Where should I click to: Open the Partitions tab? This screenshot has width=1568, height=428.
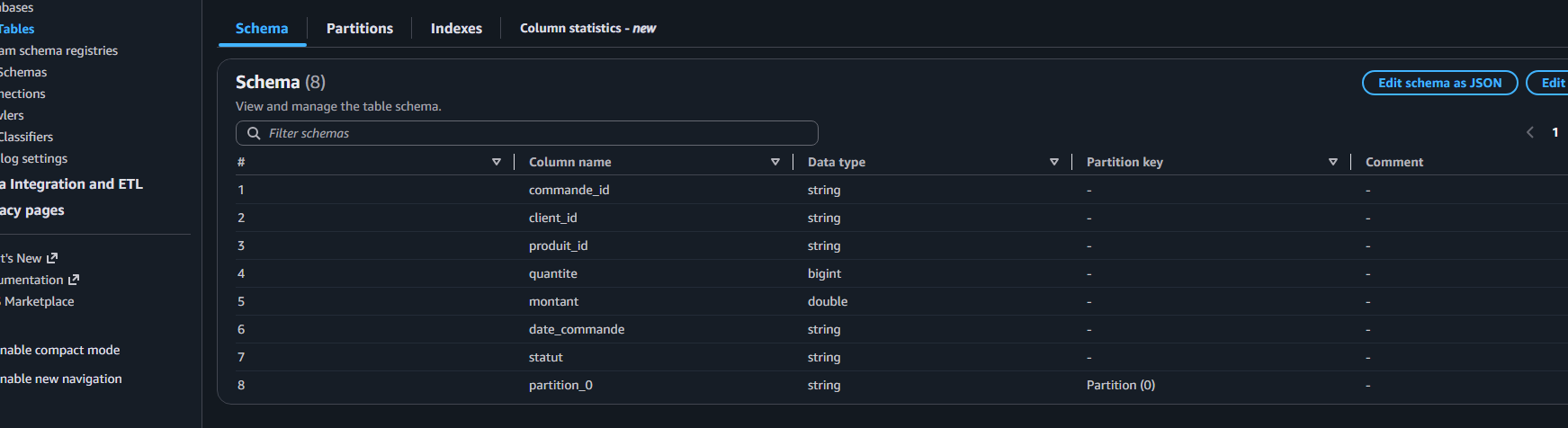point(360,29)
